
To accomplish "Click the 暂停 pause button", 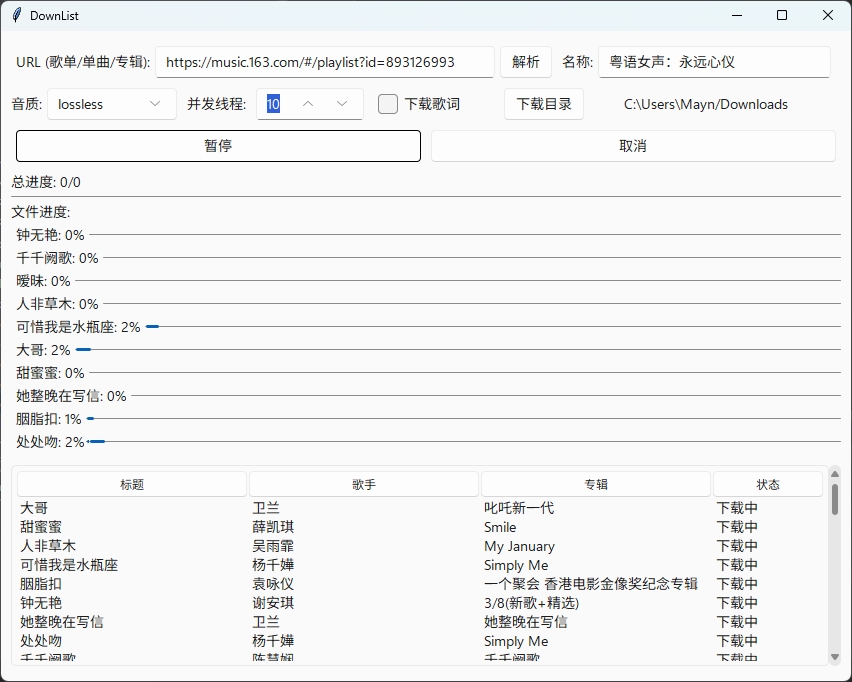I will (x=217, y=146).
